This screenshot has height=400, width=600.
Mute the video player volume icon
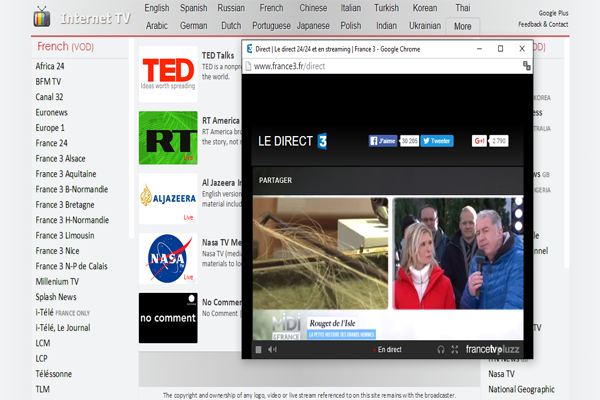tap(272, 349)
